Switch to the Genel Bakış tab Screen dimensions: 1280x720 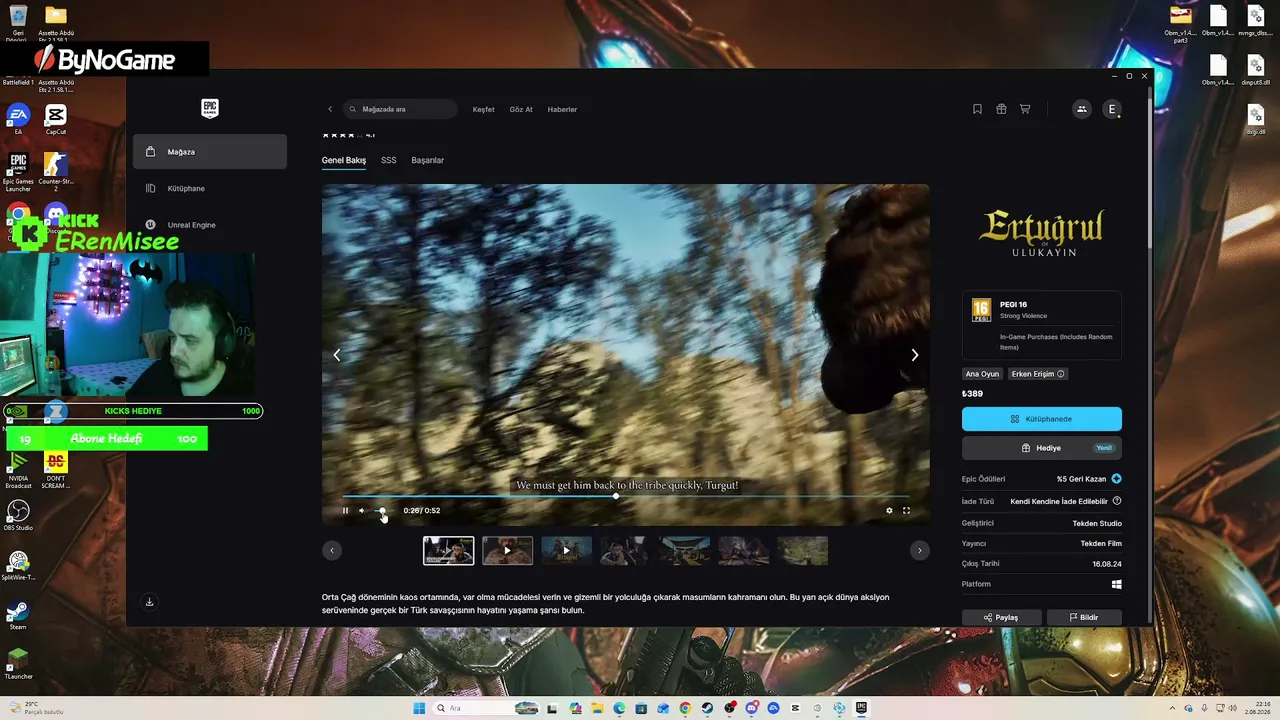344,160
